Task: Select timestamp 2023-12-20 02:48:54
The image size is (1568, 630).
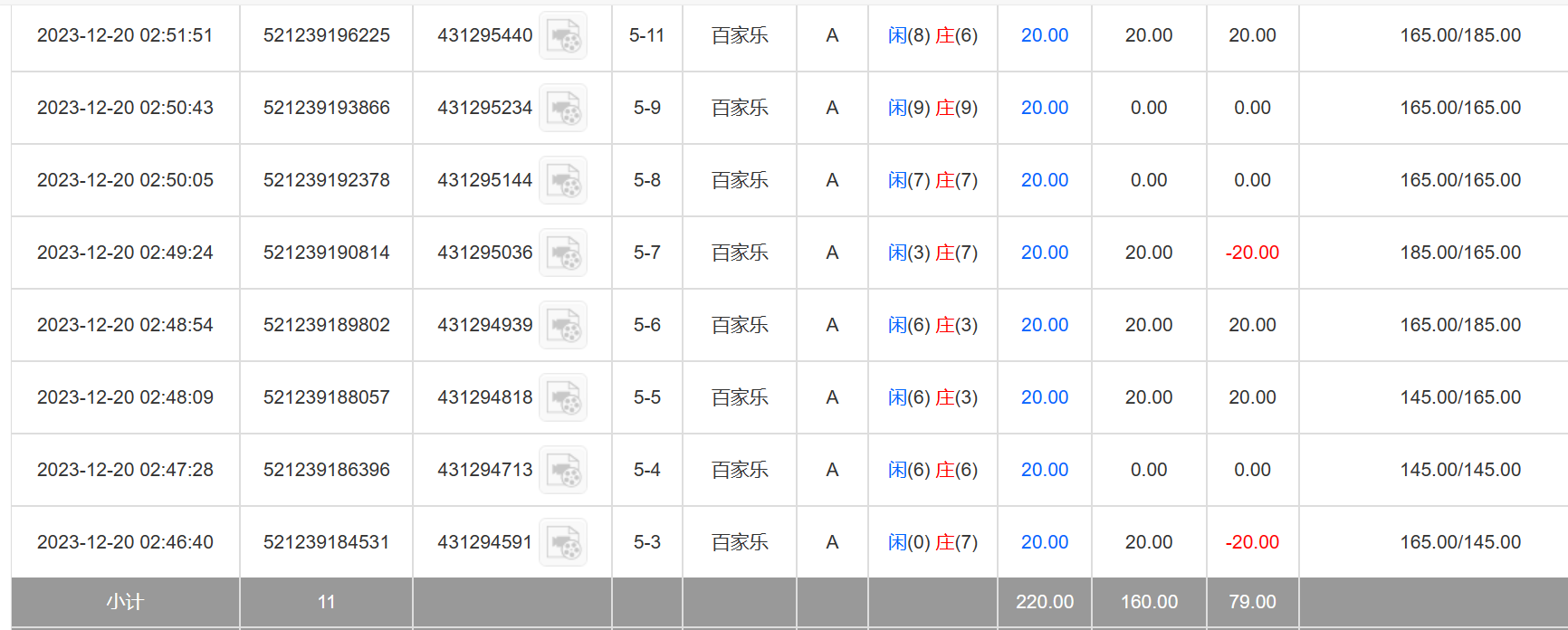Action: coord(125,325)
